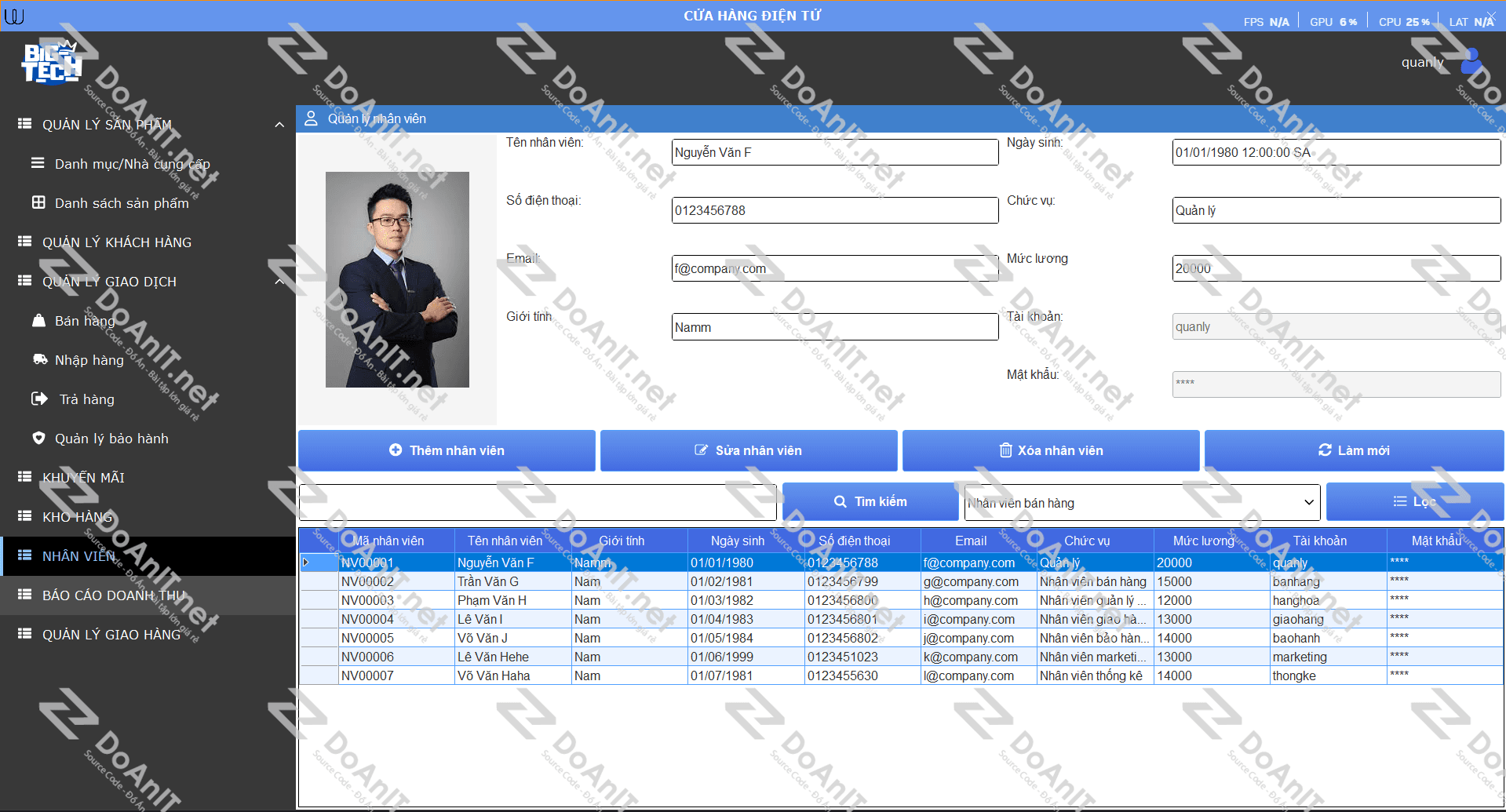Click the employee search text box
The height and width of the screenshot is (812, 1506).
click(538, 502)
